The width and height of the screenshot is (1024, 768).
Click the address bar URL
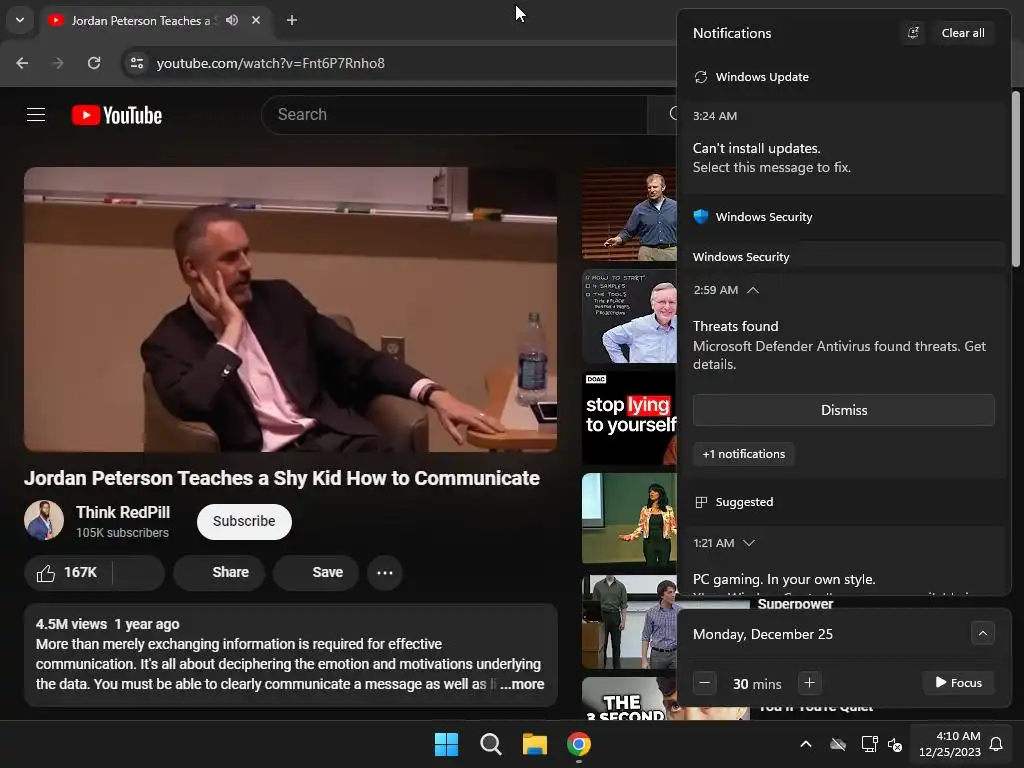[x=270, y=63]
